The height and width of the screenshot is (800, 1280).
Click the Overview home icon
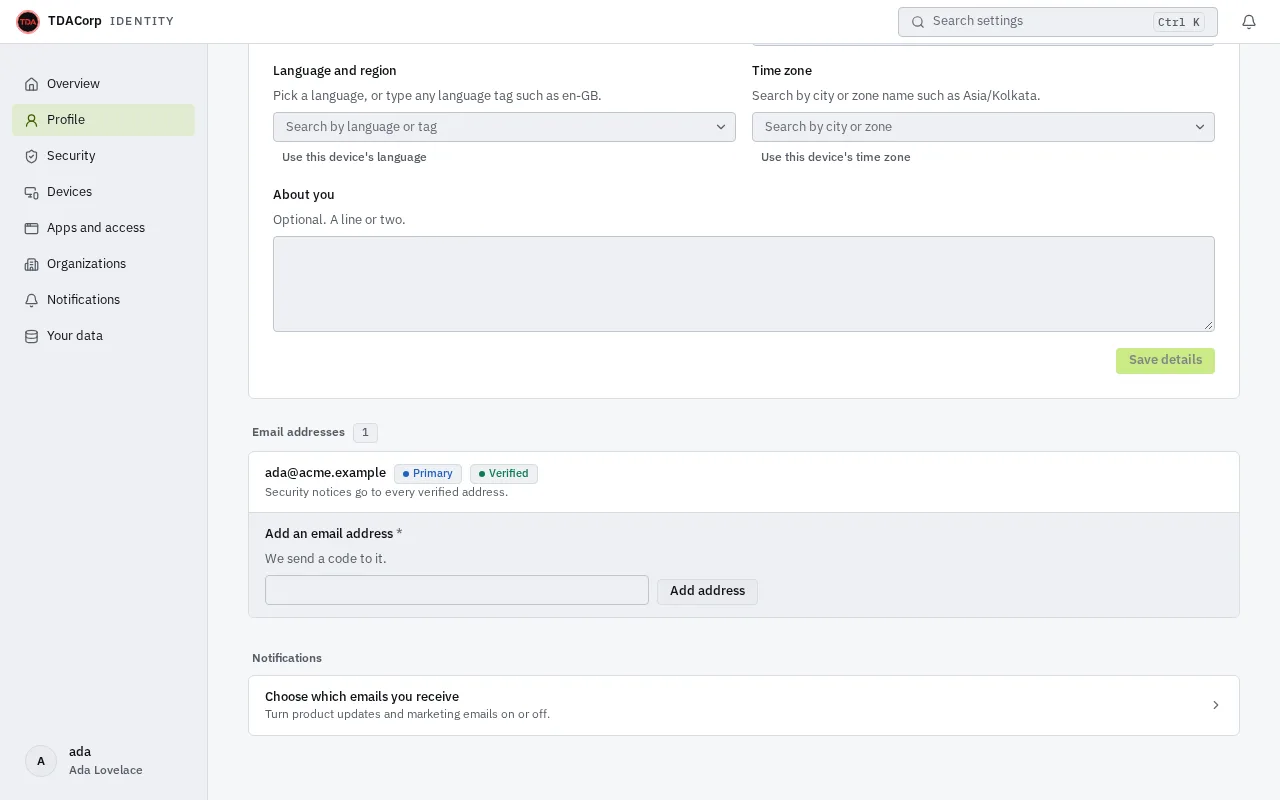31,84
